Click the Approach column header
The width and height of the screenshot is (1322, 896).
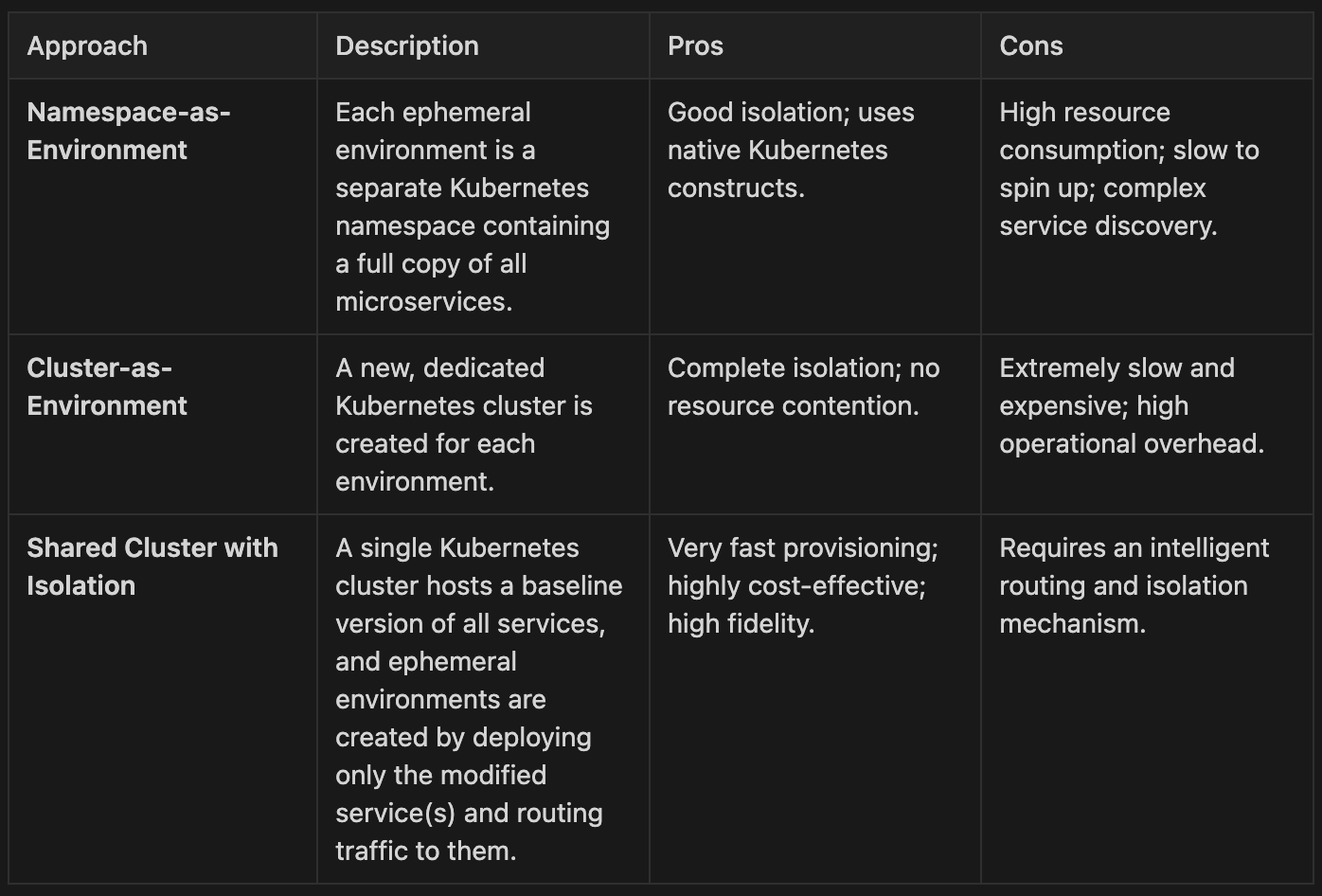tap(87, 45)
